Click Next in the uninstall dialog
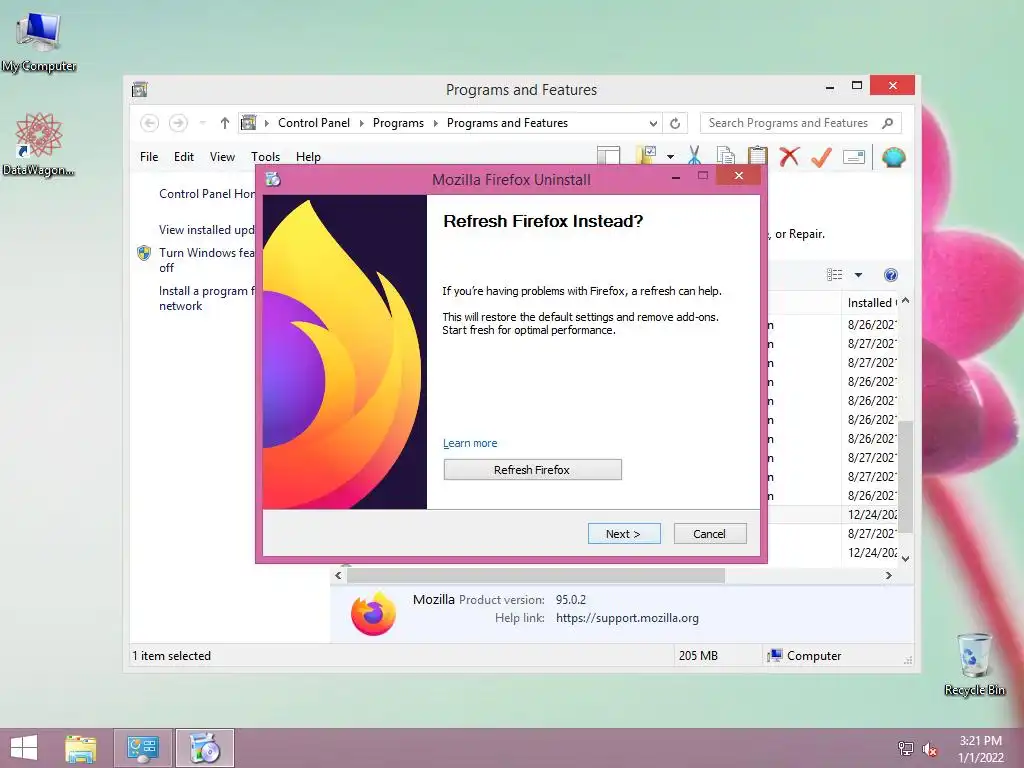This screenshot has width=1024, height=768. coord(624,534)
